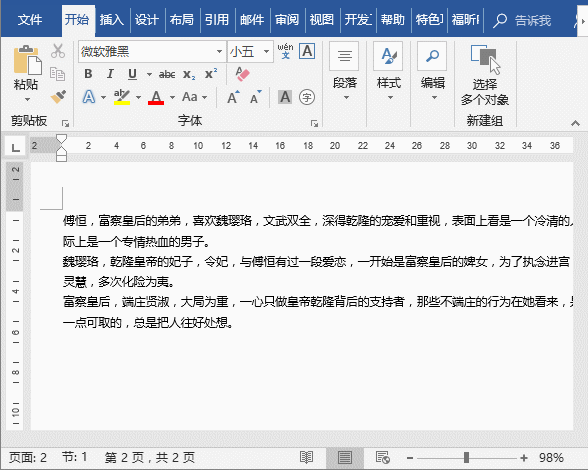The width and height of the screenshot is (588, 470).
Task: Switch to the 布局 Layout tab
Action: point(182,20)
